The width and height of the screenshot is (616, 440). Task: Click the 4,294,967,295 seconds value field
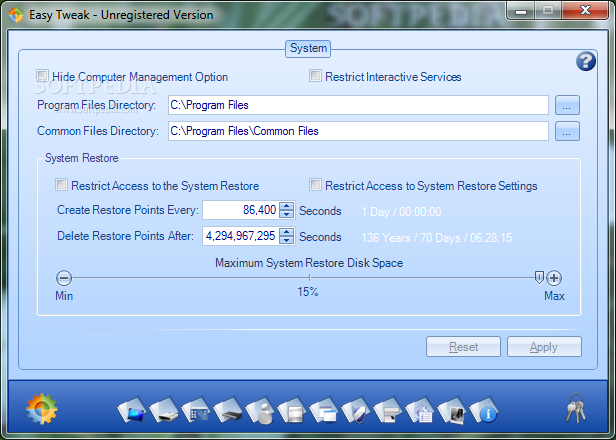tap(241, 236)
